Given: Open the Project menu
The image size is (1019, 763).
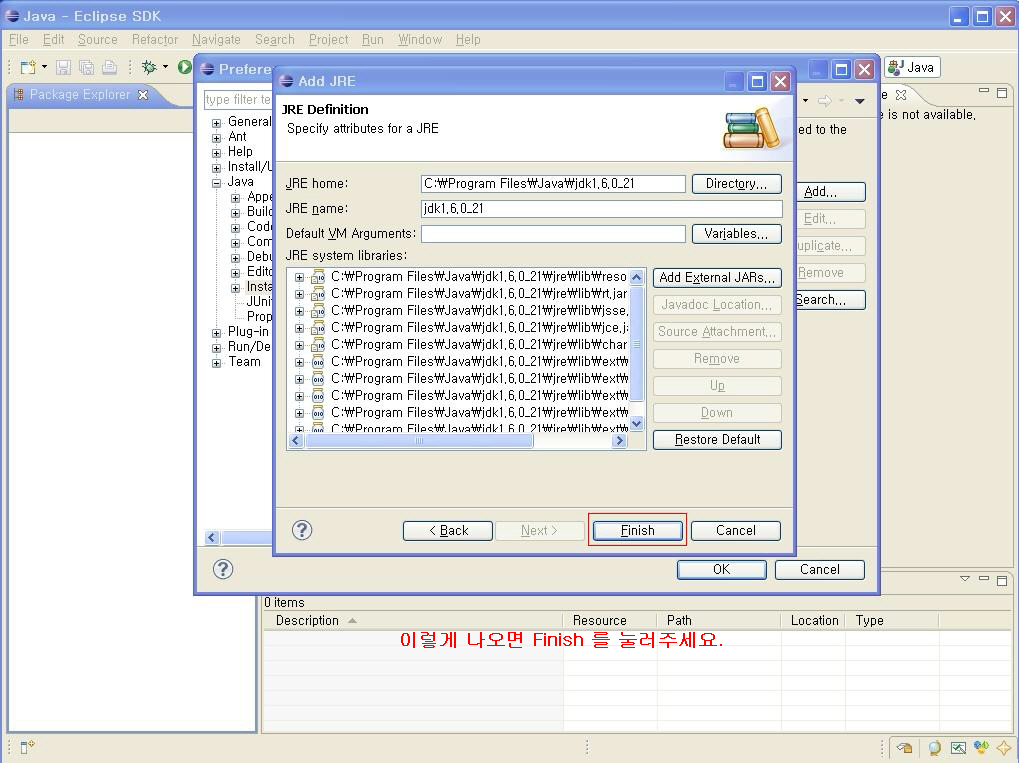Looking at the screenshot, I should (x=328, y=40).
